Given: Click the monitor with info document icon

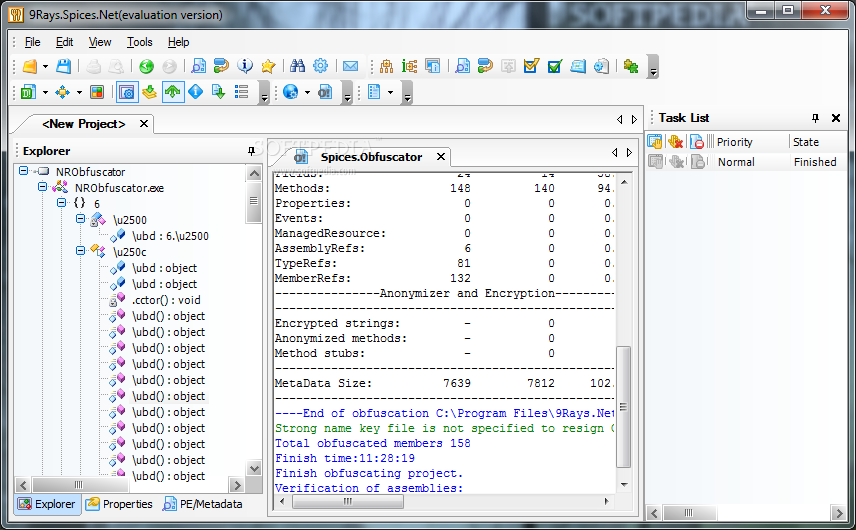Looking at the screenshot, I should 432,67.
